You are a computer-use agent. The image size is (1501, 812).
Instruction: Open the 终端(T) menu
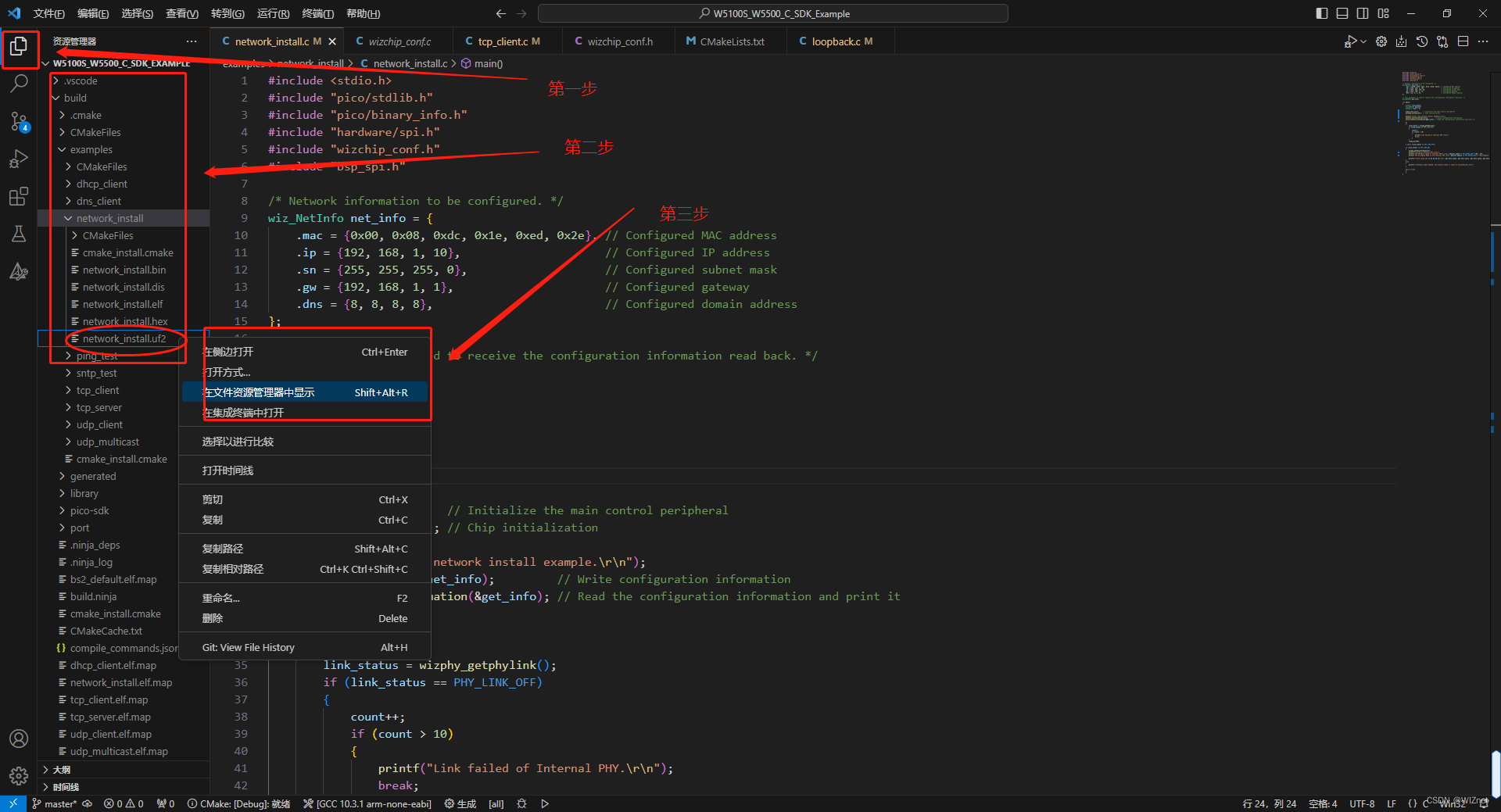click(x=318, y=13)
